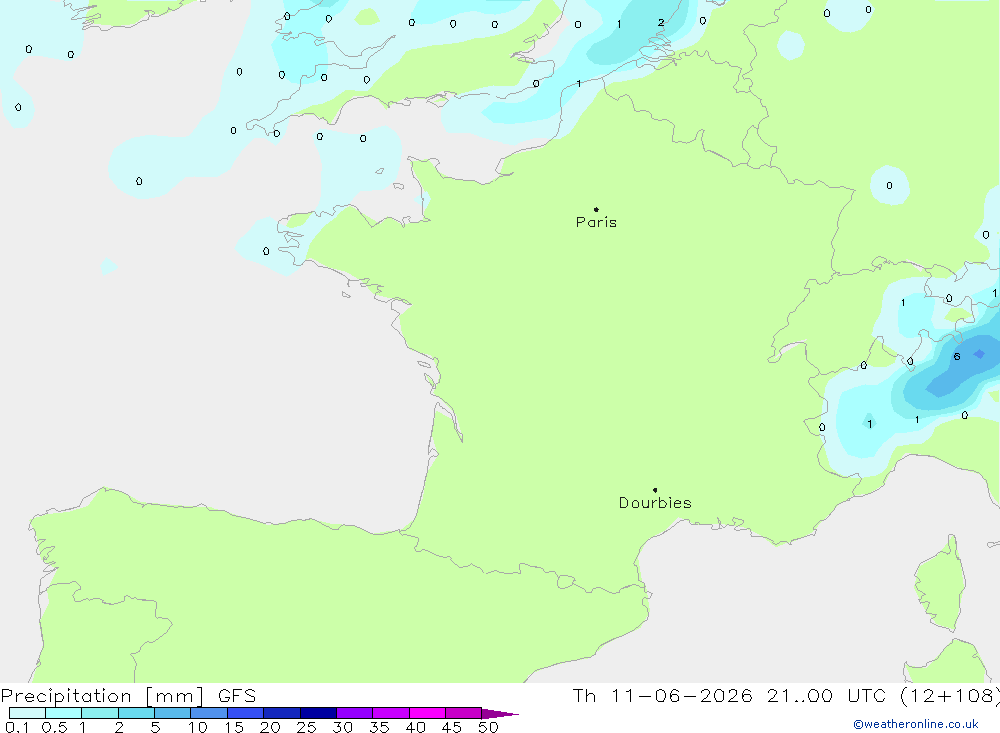Pick the 1–2 mm legend swatch
The image size is (1000, 733).
coord(100,713)
